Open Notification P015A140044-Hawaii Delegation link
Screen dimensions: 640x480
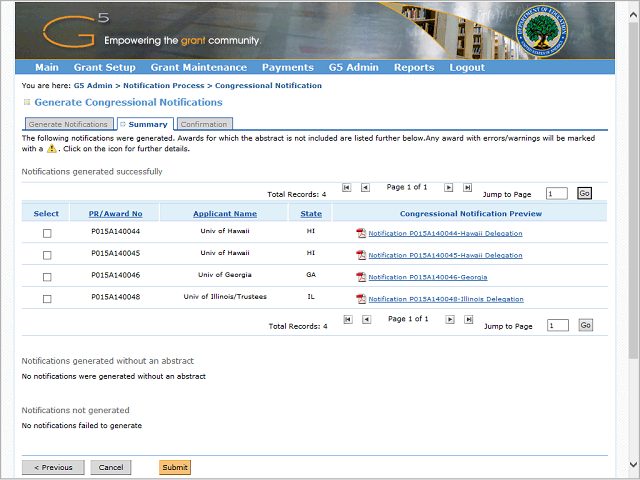tap(445, 233)
